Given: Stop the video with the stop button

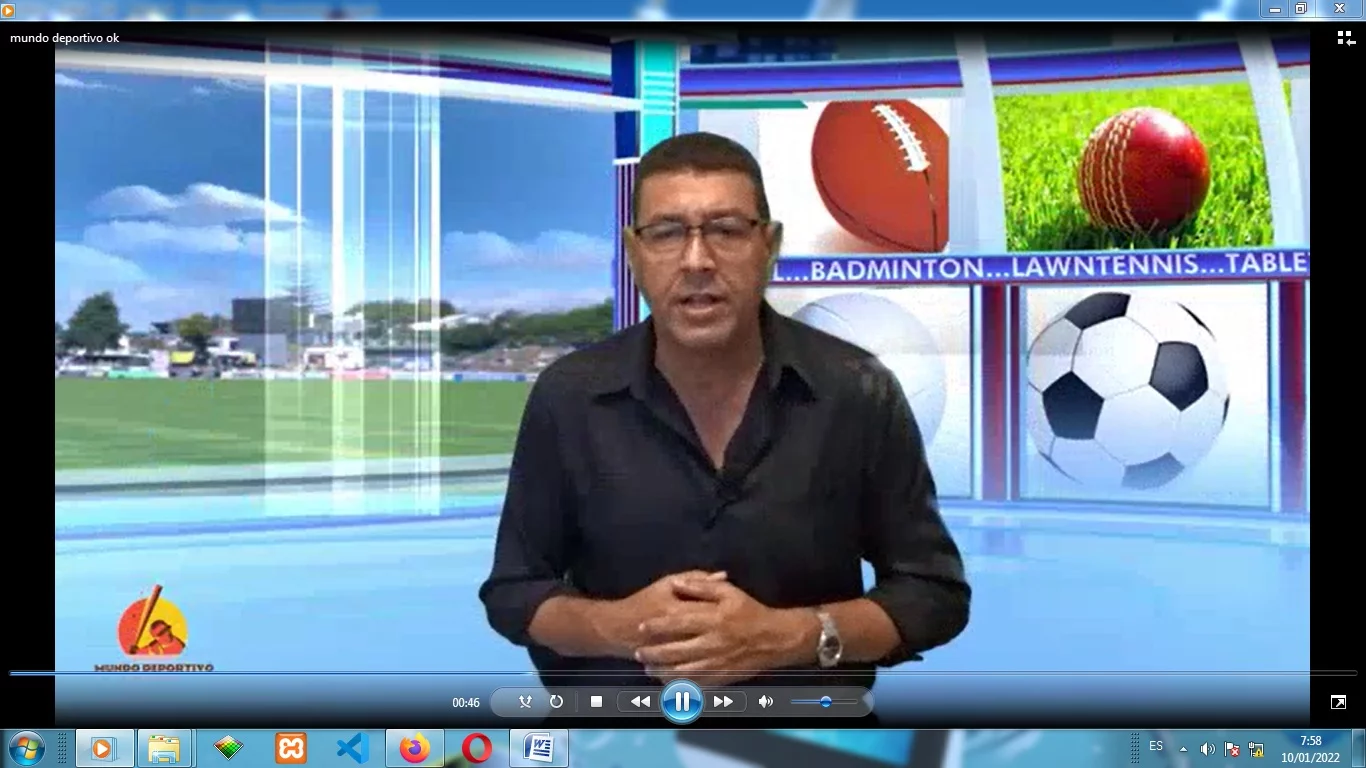Looking at the screenshot, I should click(x=597, y=702).
